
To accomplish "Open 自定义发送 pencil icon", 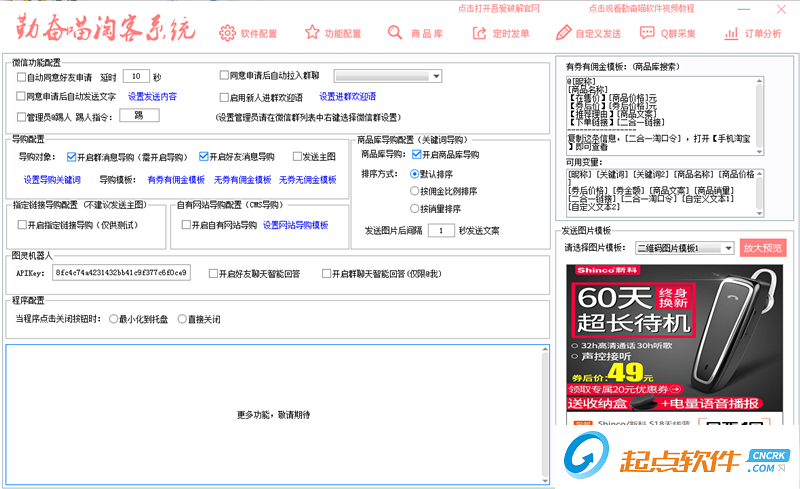I will (563, 33).
